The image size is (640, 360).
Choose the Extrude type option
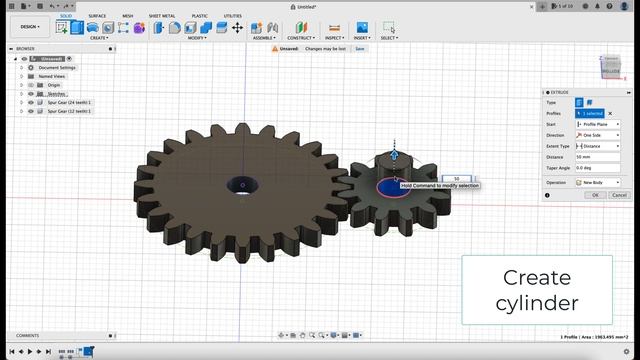coord(579,102)
